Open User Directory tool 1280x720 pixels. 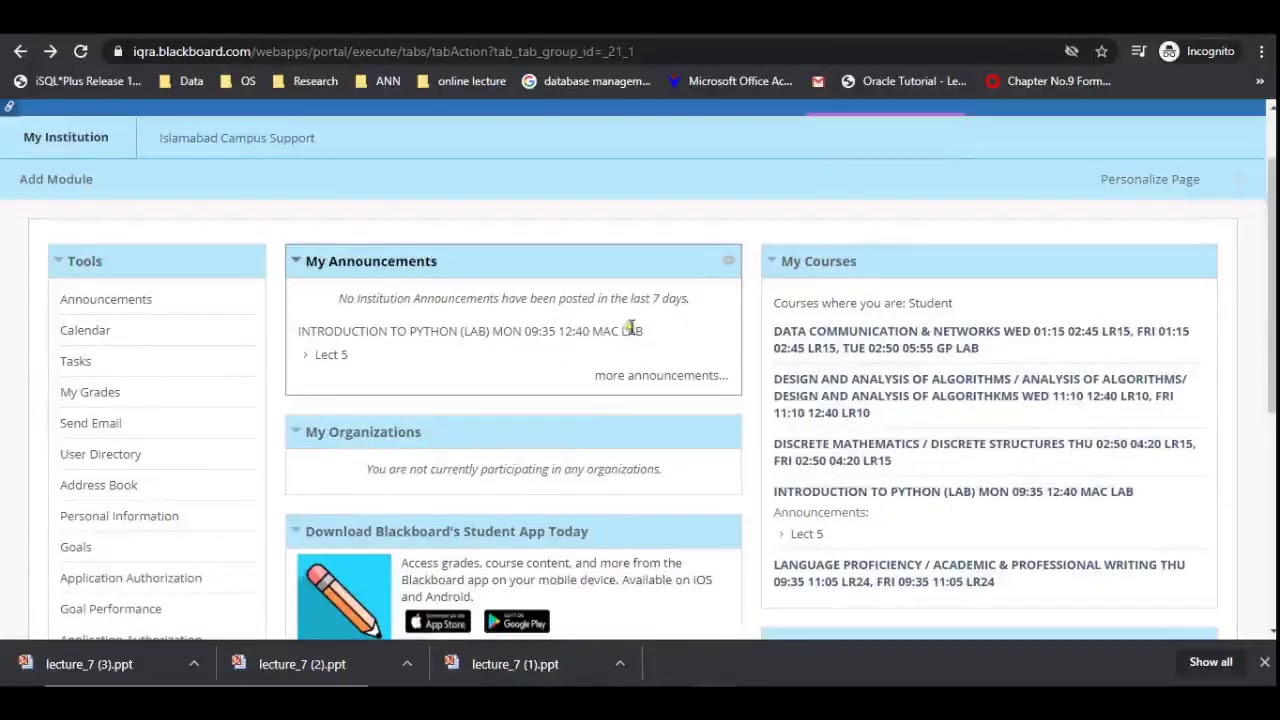(x=101, y=454)
